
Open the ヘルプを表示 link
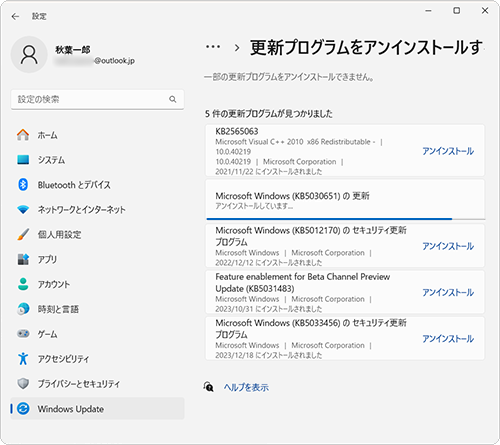tap(246, 387)
